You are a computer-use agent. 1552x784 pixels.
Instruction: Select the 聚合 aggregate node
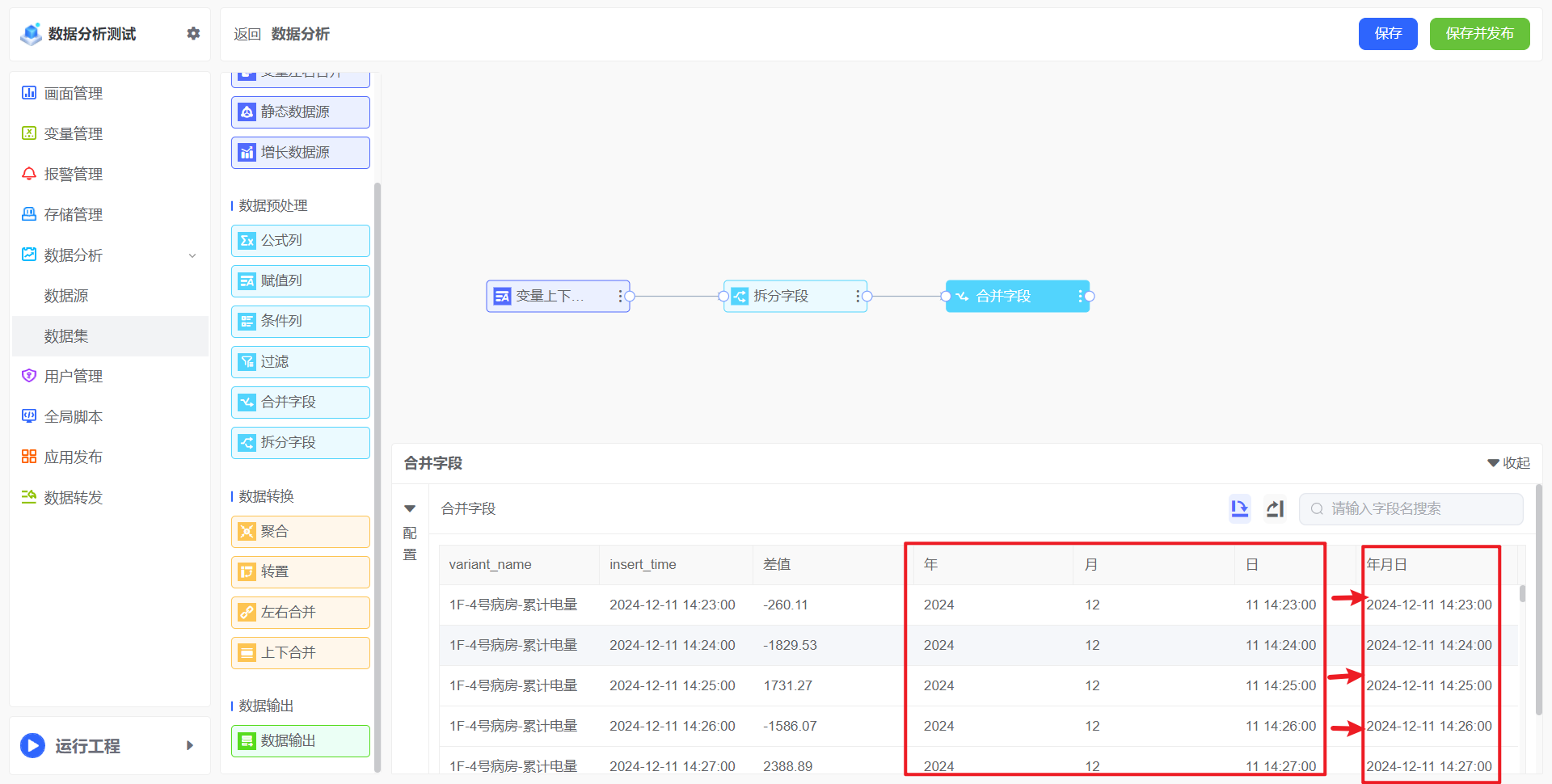300,532
